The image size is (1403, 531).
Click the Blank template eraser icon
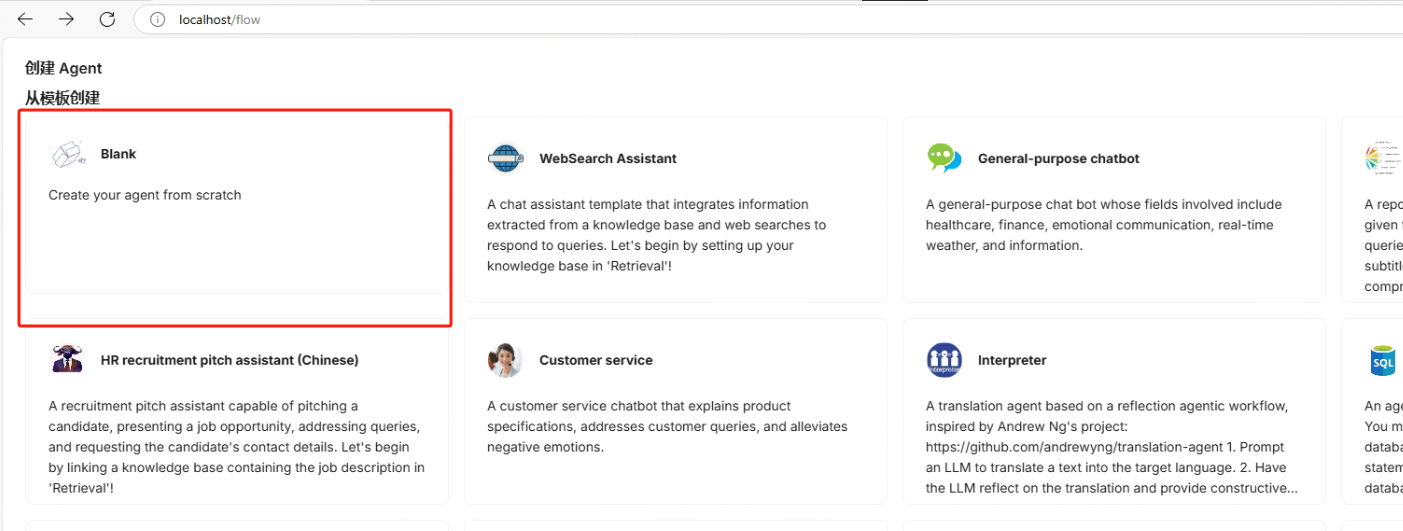point(66,155)
